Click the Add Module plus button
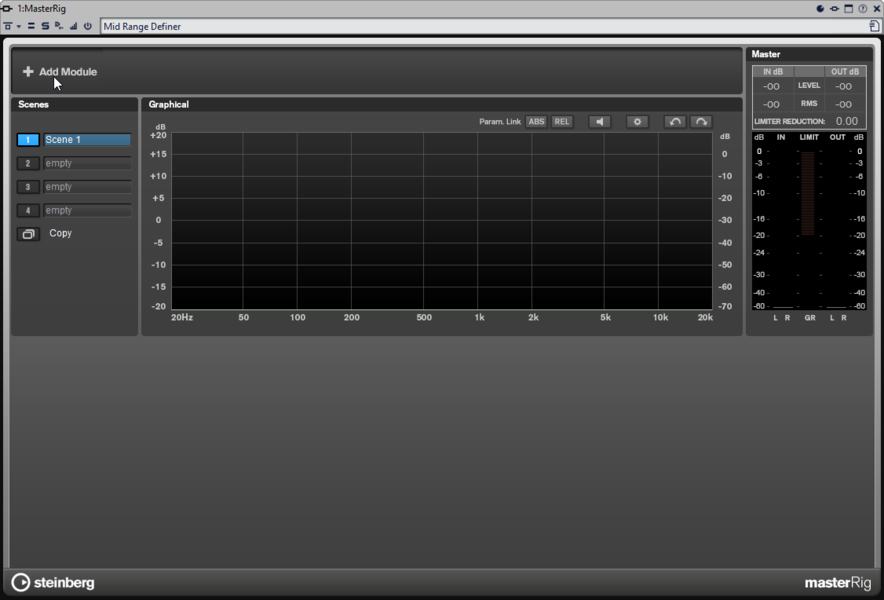The height and width of the screenshot is (600, 884). (28, 72)
